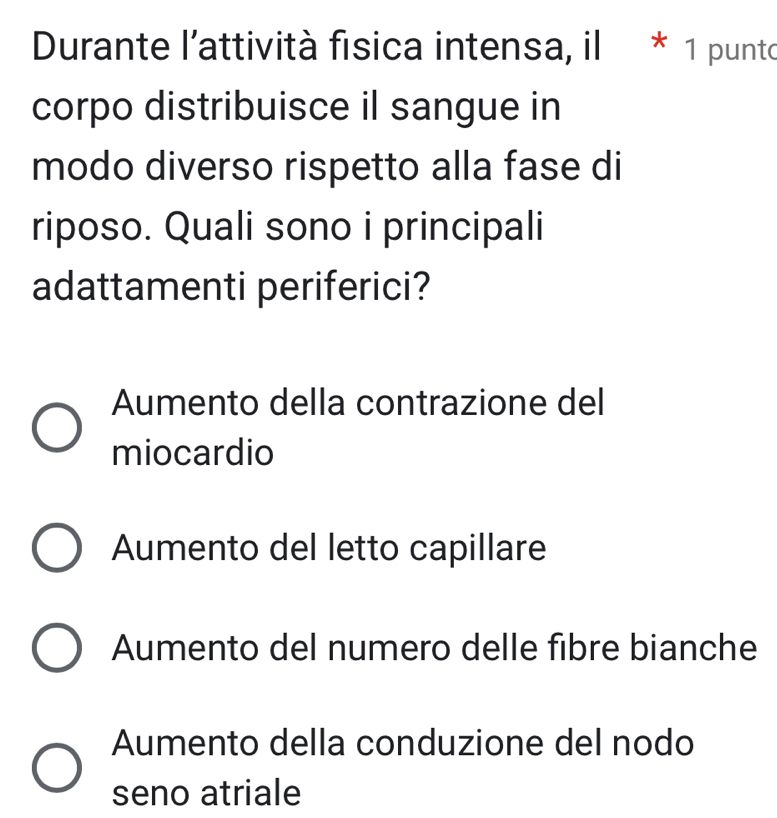
Task: Select the radio button for "Aumento della contrazione del miocardio"
Action: pos(57,429)
